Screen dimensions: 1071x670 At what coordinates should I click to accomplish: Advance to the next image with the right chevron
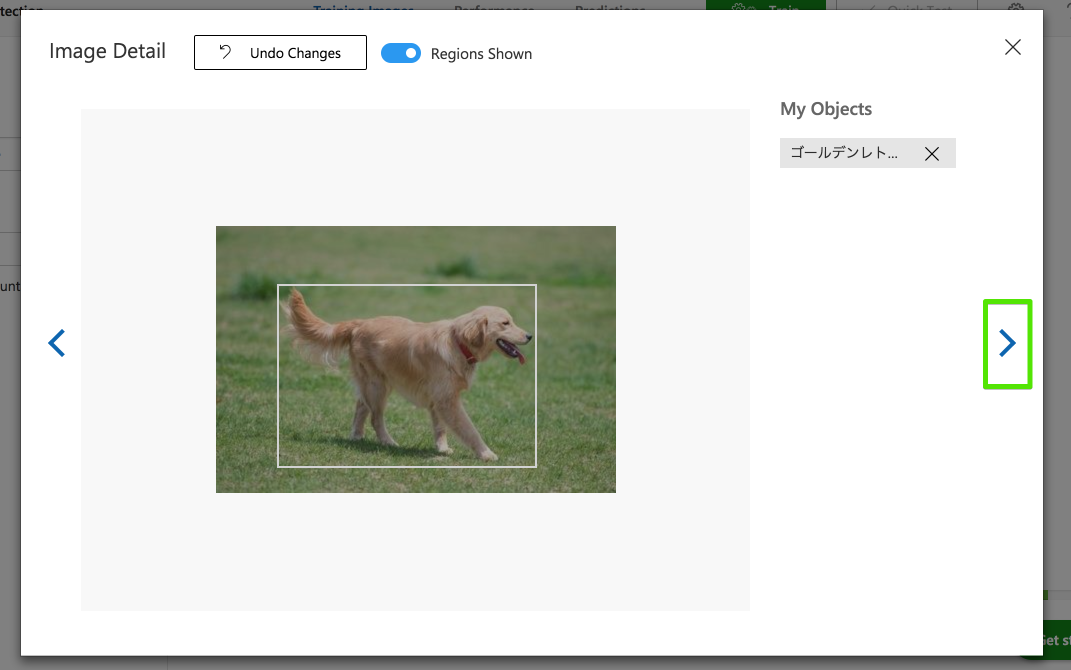coord(1007,343)
